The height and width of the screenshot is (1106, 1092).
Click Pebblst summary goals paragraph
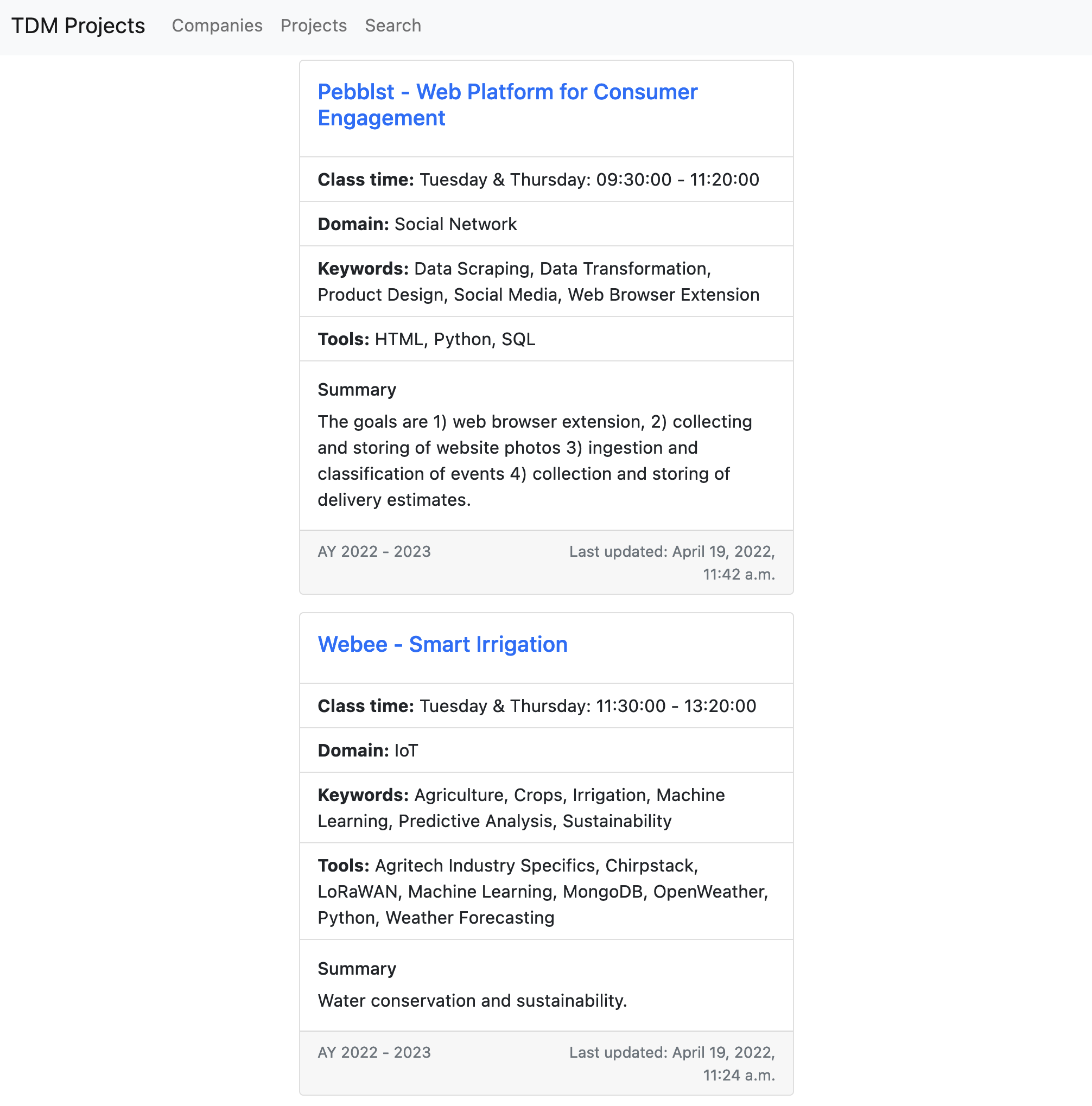click(534, 461)
